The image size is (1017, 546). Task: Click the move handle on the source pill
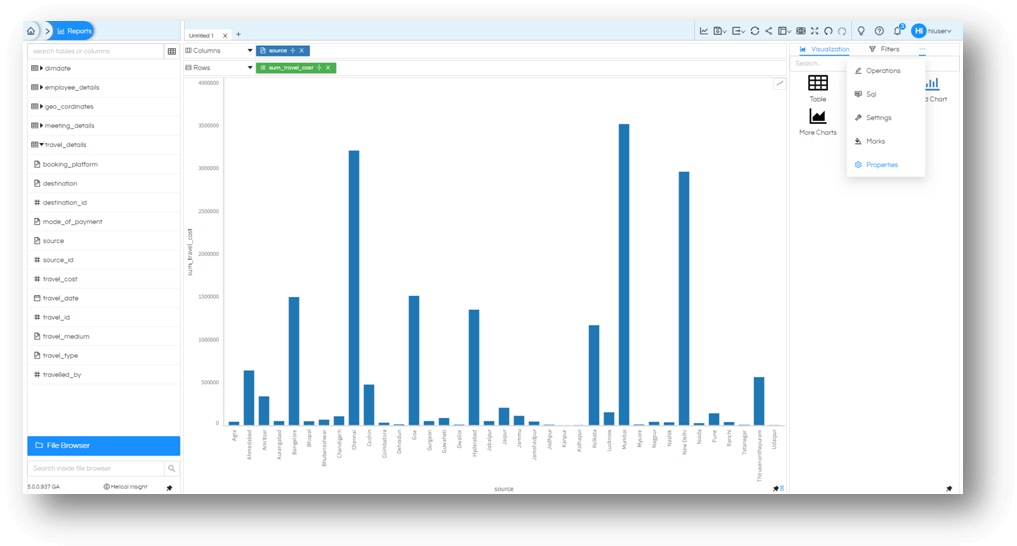click(x=293, y=51)
